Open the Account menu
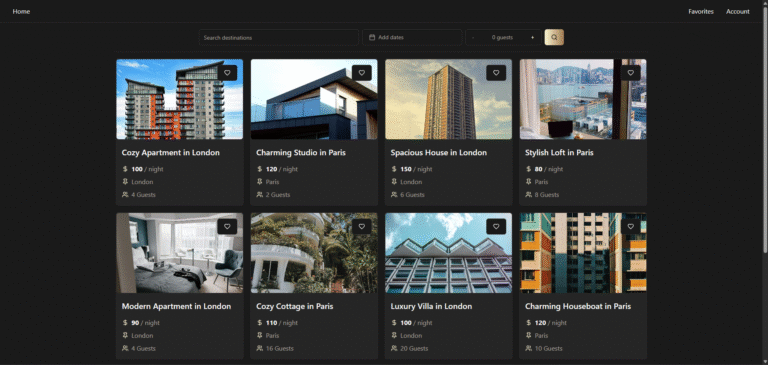Image resolution: width=768 pixels, height=365 pixels. pos(738,11)
